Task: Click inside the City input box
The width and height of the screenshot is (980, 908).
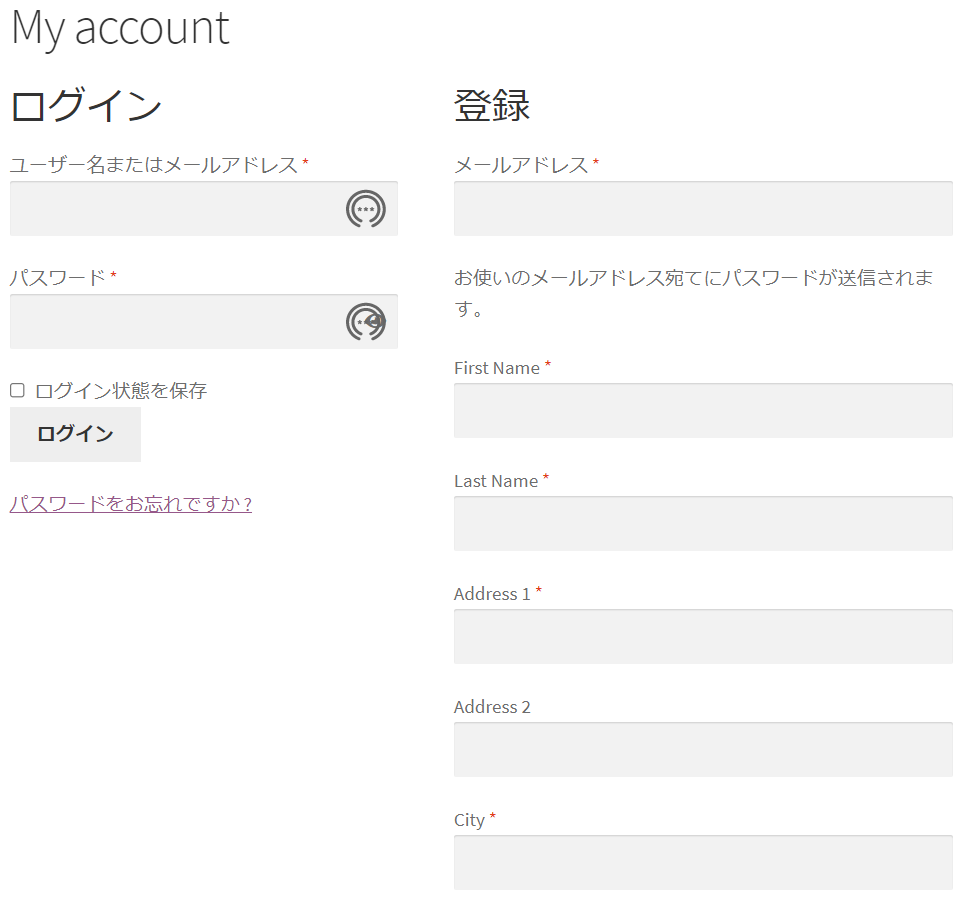Action: [703, 863]
